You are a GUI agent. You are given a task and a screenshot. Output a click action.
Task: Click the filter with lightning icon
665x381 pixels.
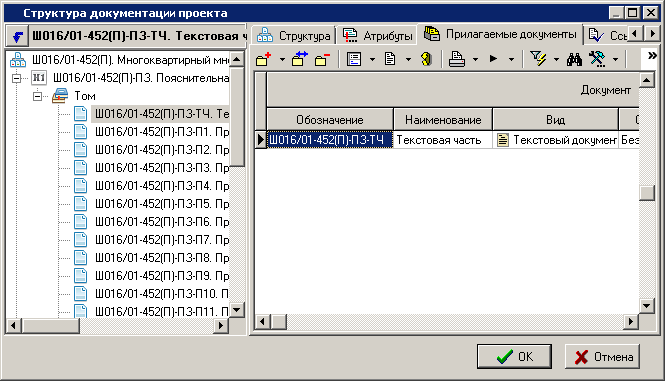[539, 59]
